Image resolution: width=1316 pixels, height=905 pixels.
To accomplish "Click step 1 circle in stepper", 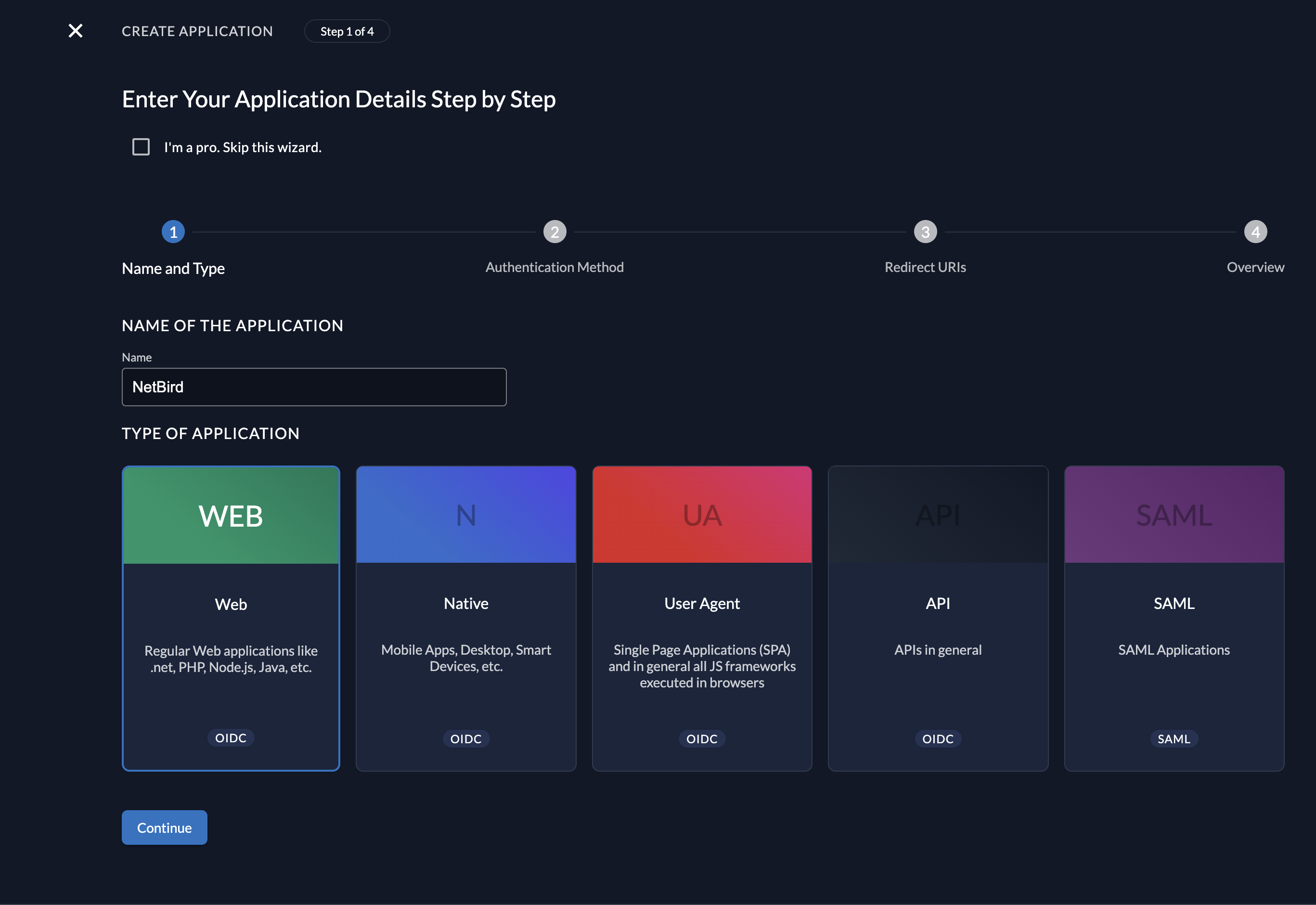I will tap(173, 232).
